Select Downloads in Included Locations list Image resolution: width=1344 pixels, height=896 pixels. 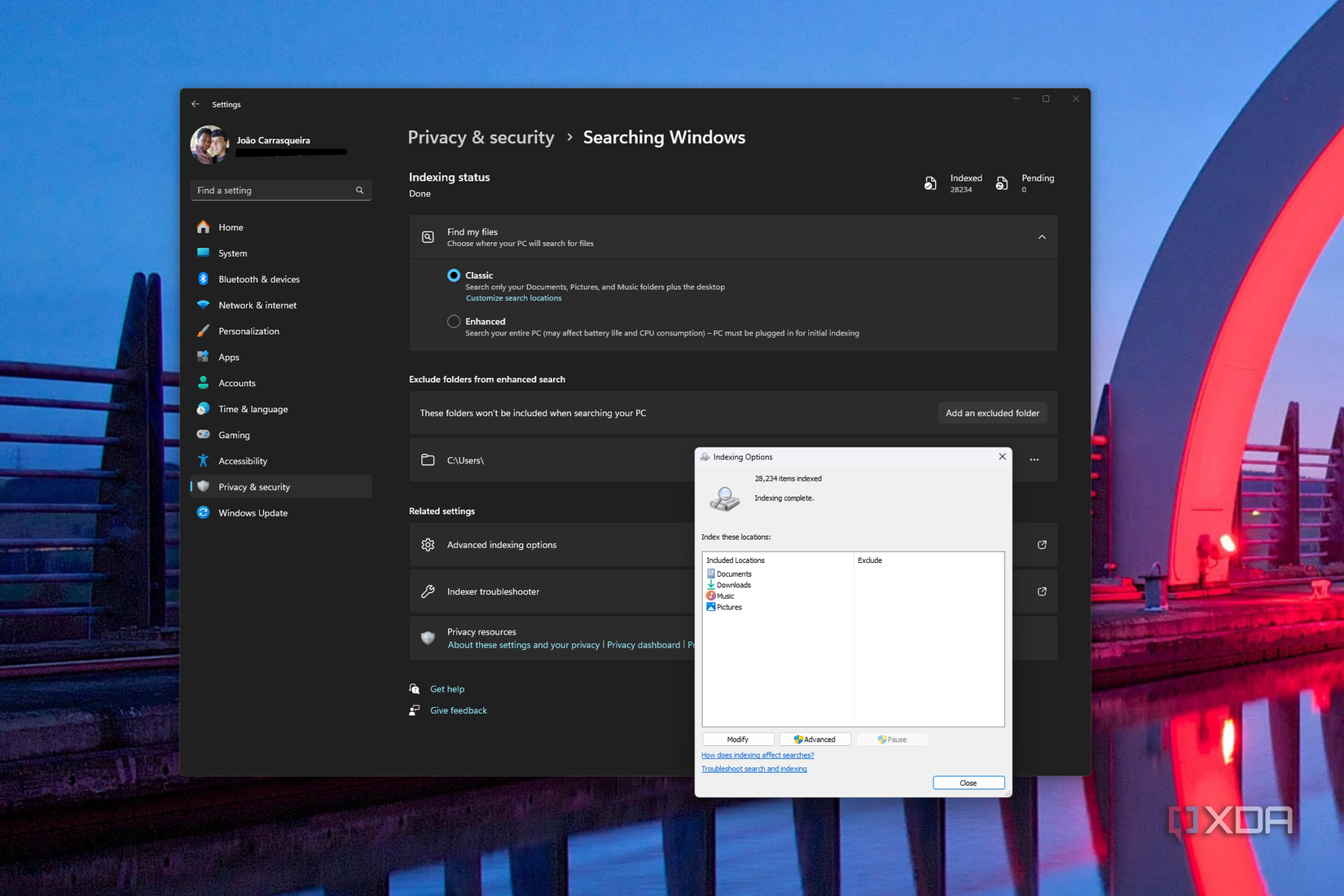click(729, 585)
